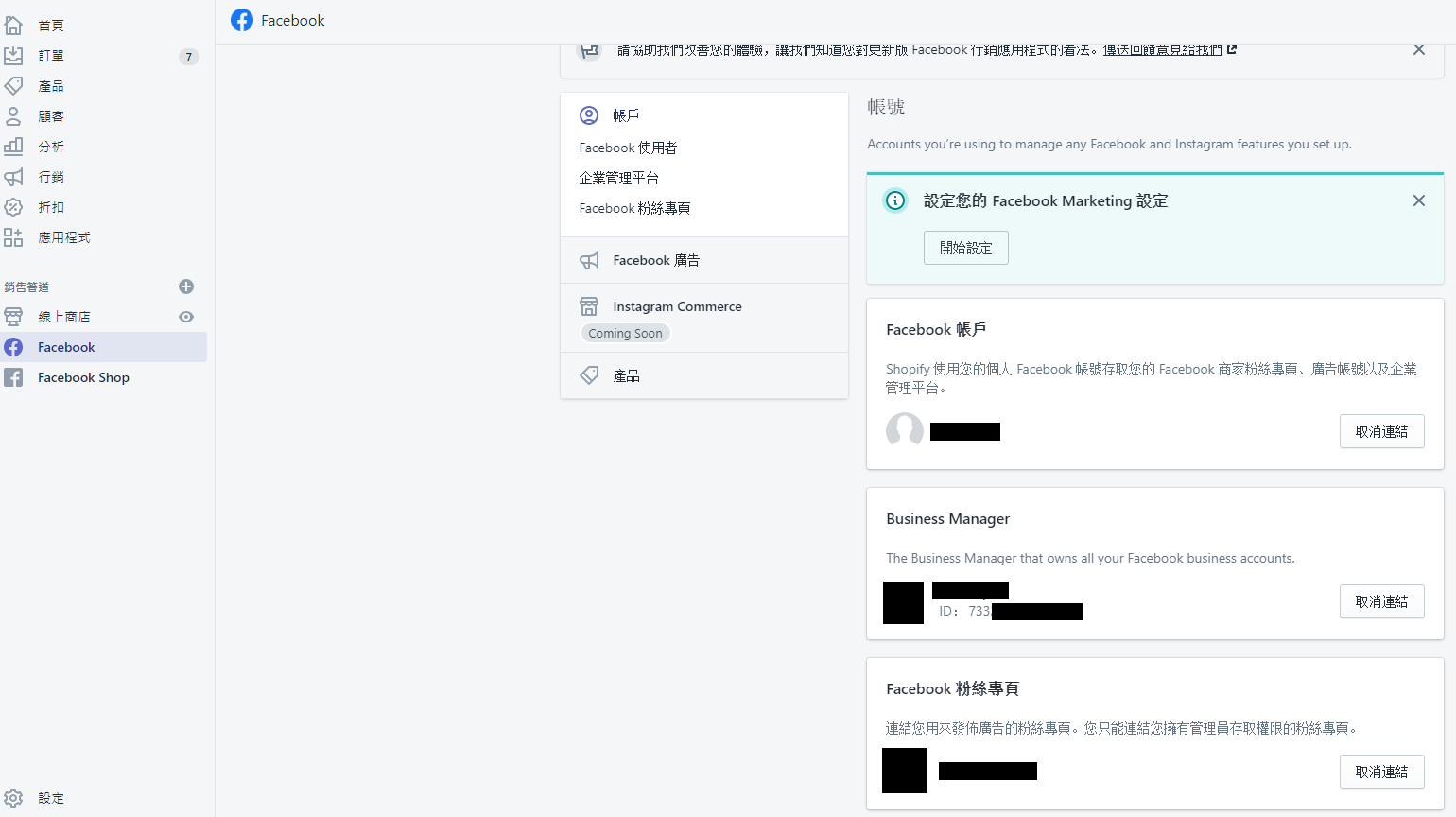Click the feedback banner icon at top
Image resolution: width=1456 pixels, height=817 pixels.
coord(590,50)
